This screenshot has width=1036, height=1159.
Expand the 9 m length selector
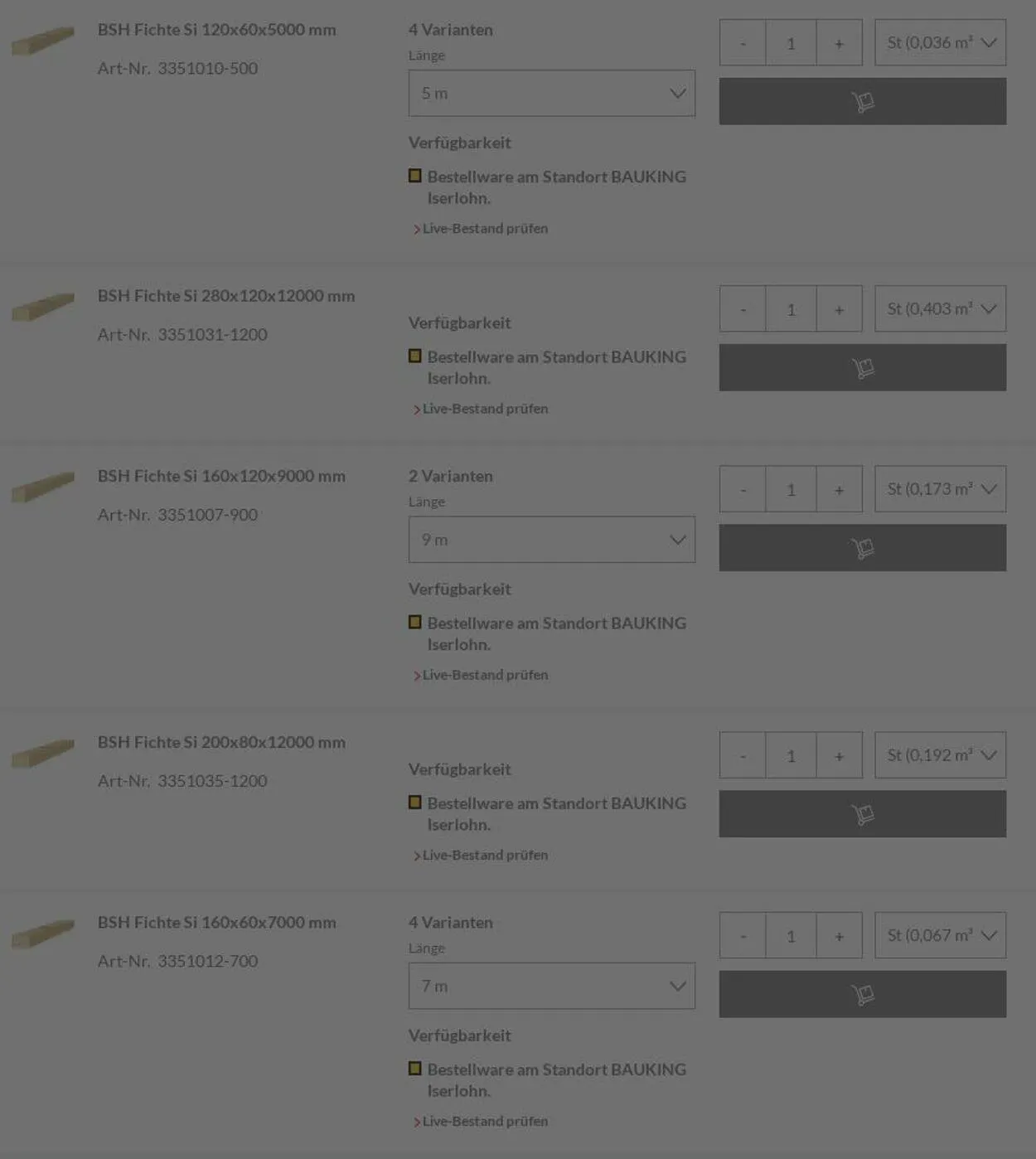click(x=551, y=540)
